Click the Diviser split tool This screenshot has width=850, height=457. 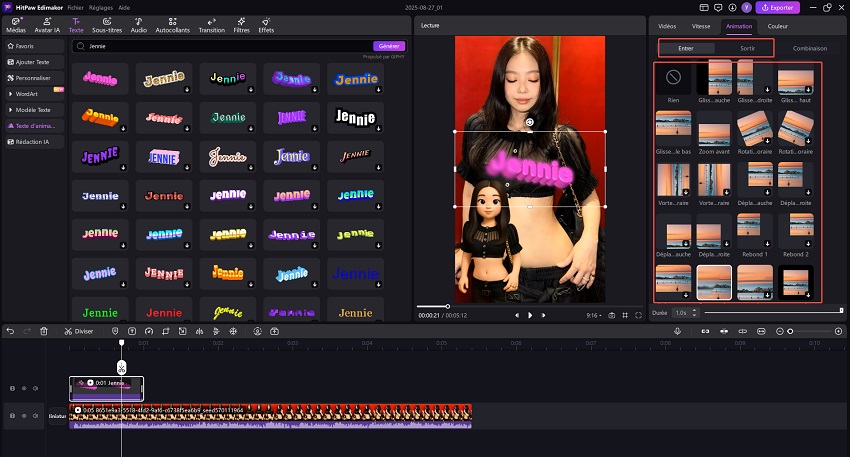78,331
